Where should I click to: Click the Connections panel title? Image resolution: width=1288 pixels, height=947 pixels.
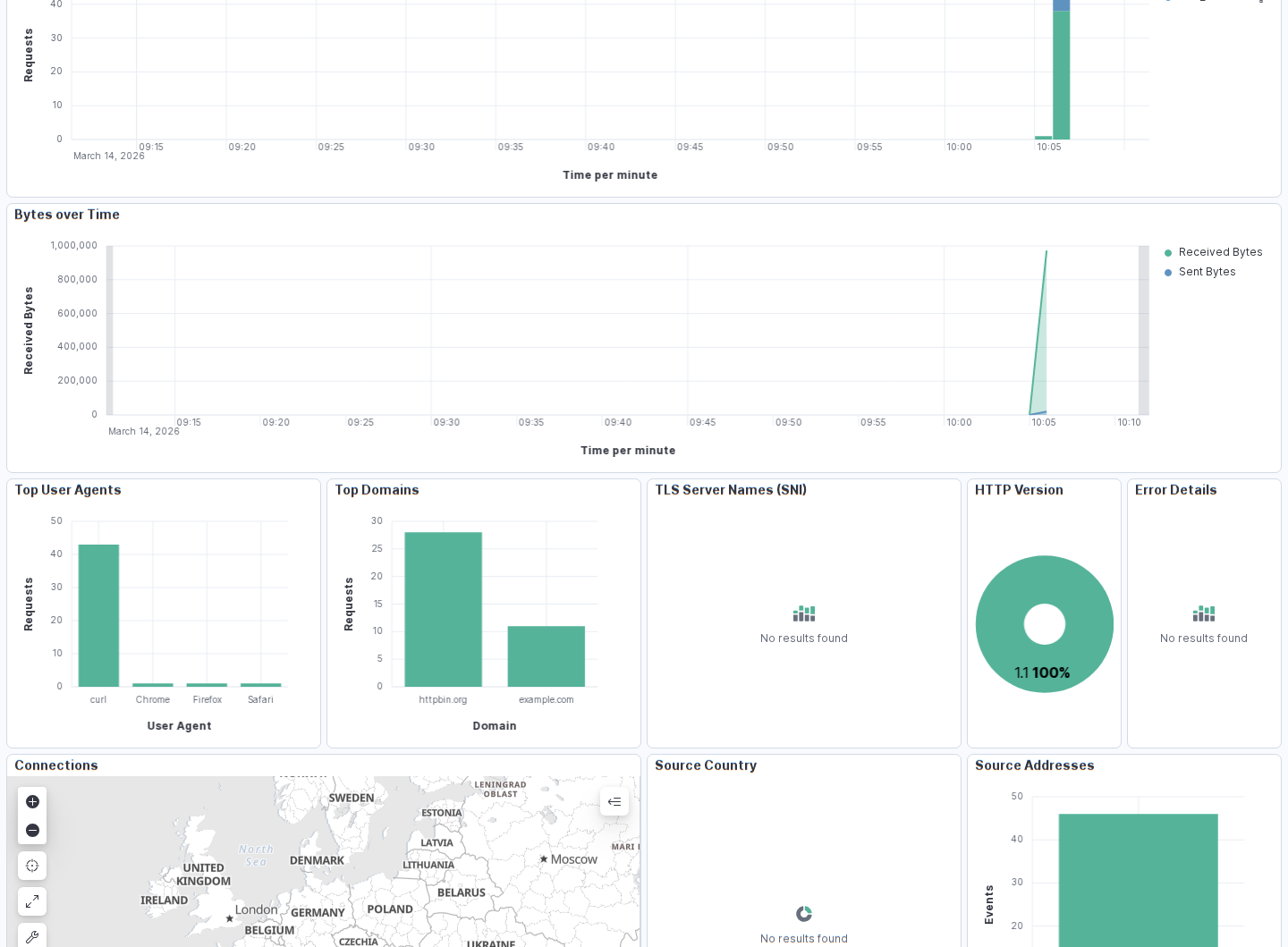[56, 765]
